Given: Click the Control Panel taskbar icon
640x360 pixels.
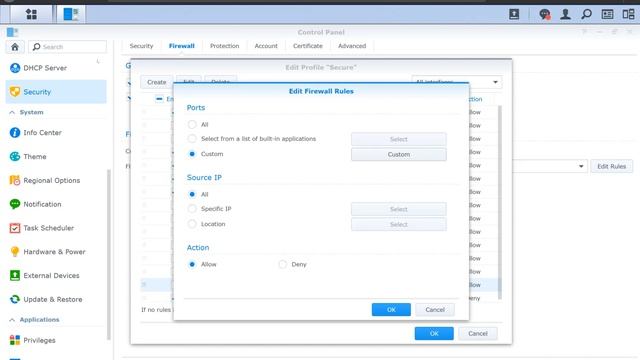Looking at the screenshot, I should point(71,14).
